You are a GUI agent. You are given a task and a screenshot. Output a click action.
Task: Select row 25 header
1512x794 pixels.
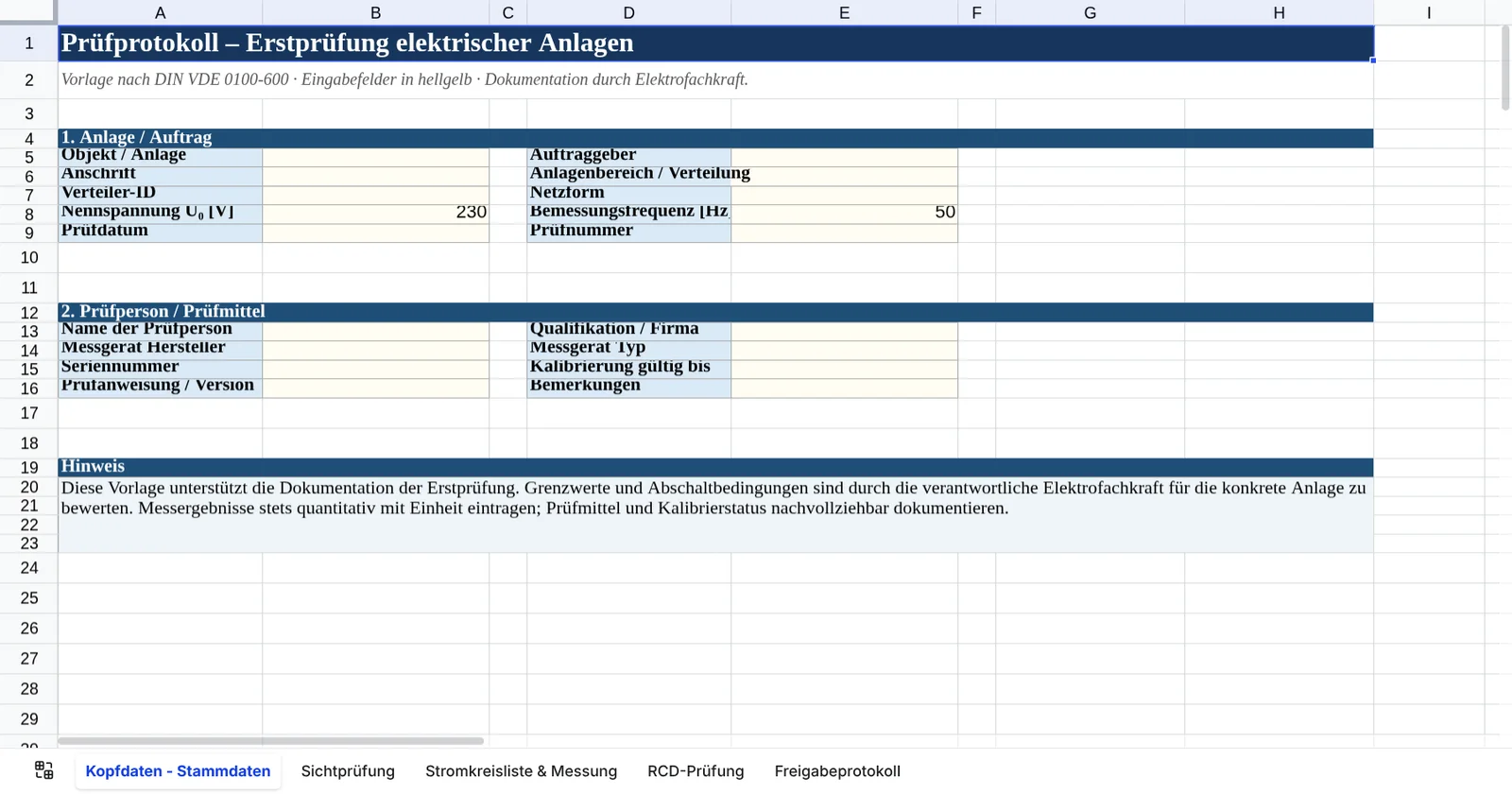29,597
